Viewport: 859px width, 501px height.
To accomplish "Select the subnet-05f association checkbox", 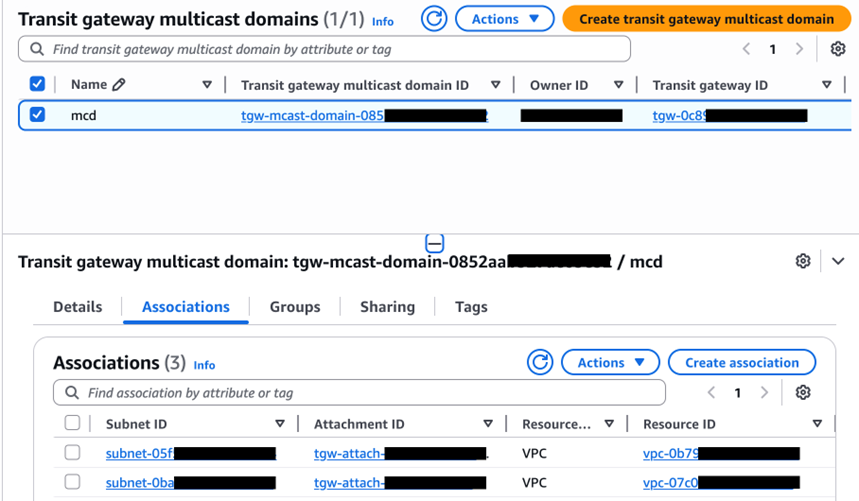I will [72, 453].
